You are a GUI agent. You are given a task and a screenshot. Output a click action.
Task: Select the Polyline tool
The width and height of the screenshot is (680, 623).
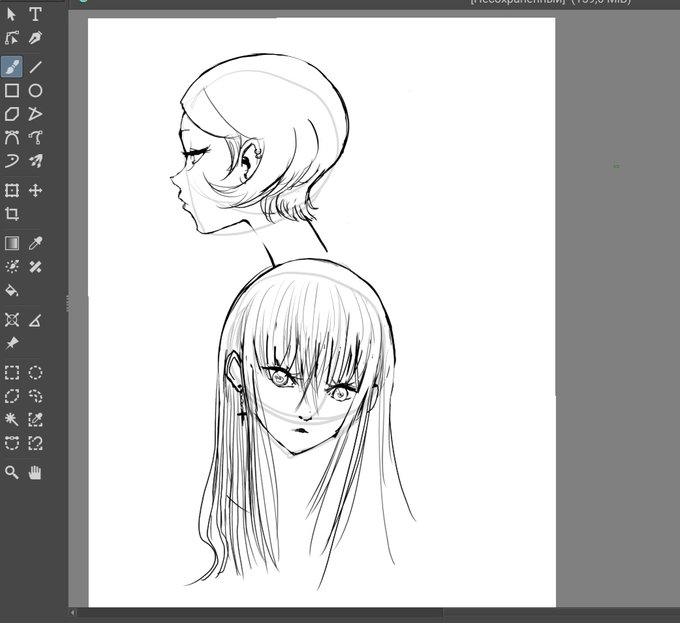35,114
